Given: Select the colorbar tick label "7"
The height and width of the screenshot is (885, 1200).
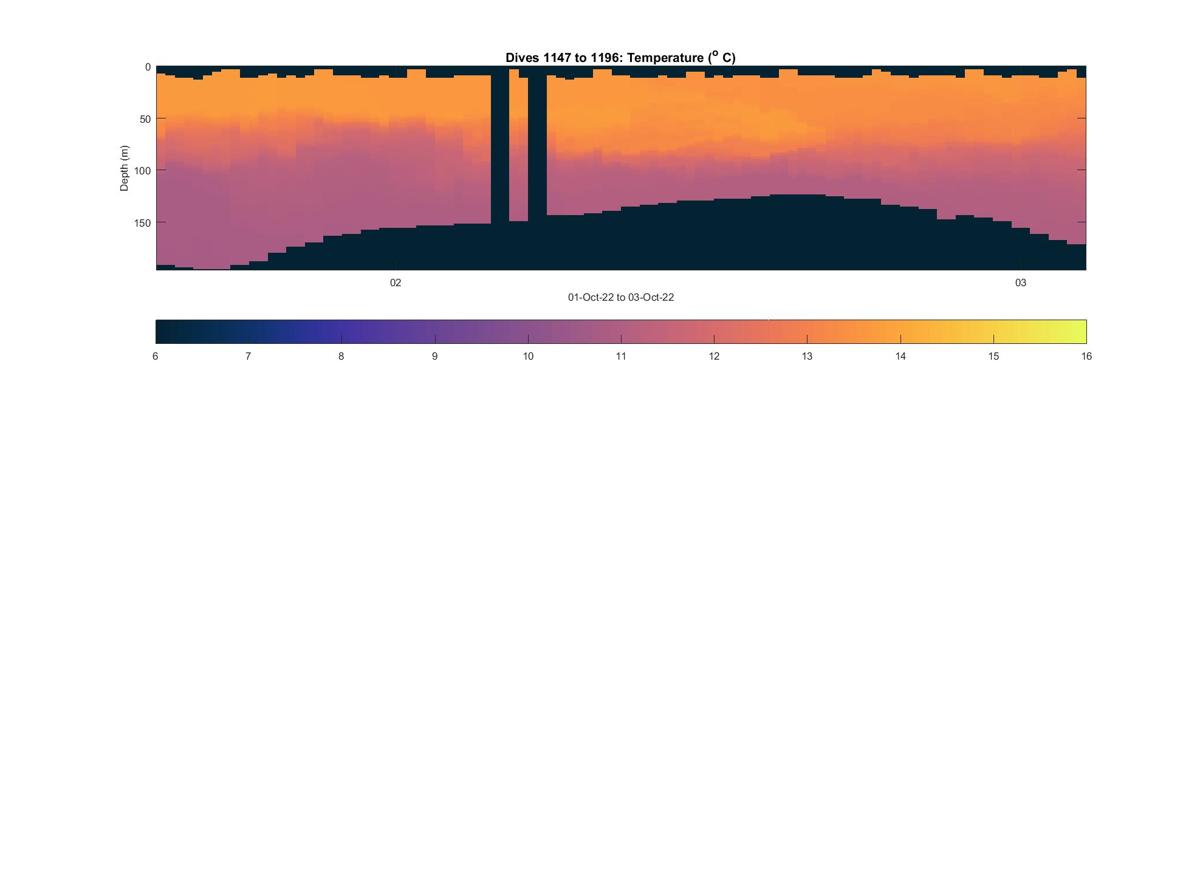Looking at the screenshot, I should point(248,356).
